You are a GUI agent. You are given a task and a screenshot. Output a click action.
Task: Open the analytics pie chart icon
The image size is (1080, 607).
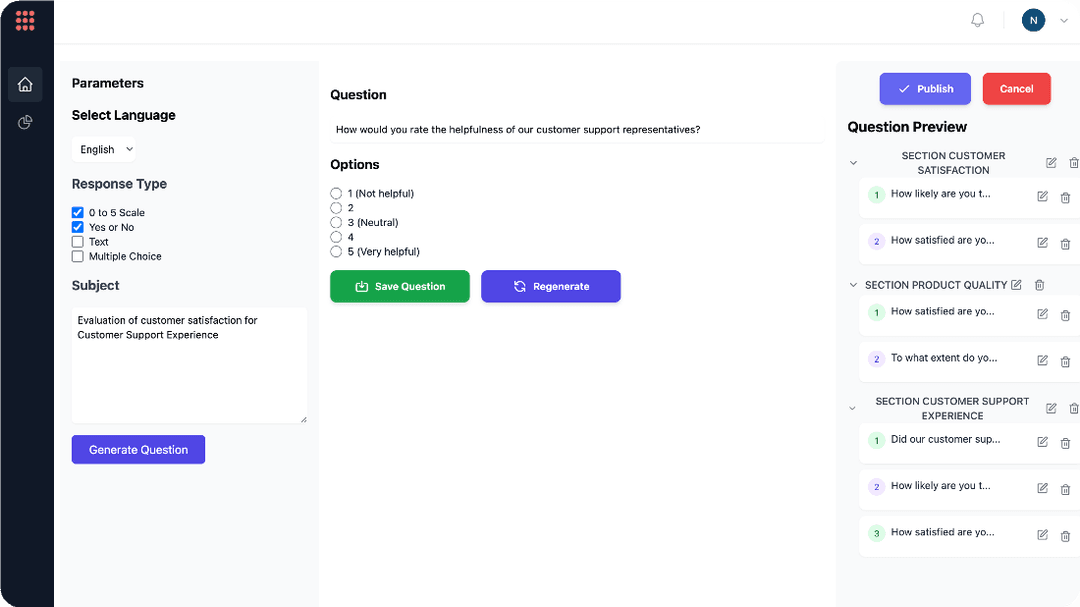coord(25,122)
